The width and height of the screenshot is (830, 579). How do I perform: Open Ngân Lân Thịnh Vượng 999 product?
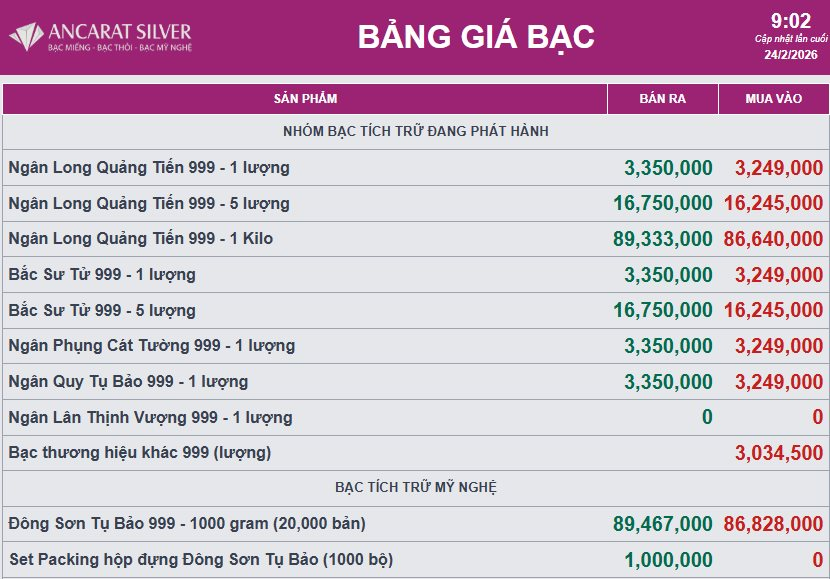click(150, 418)
